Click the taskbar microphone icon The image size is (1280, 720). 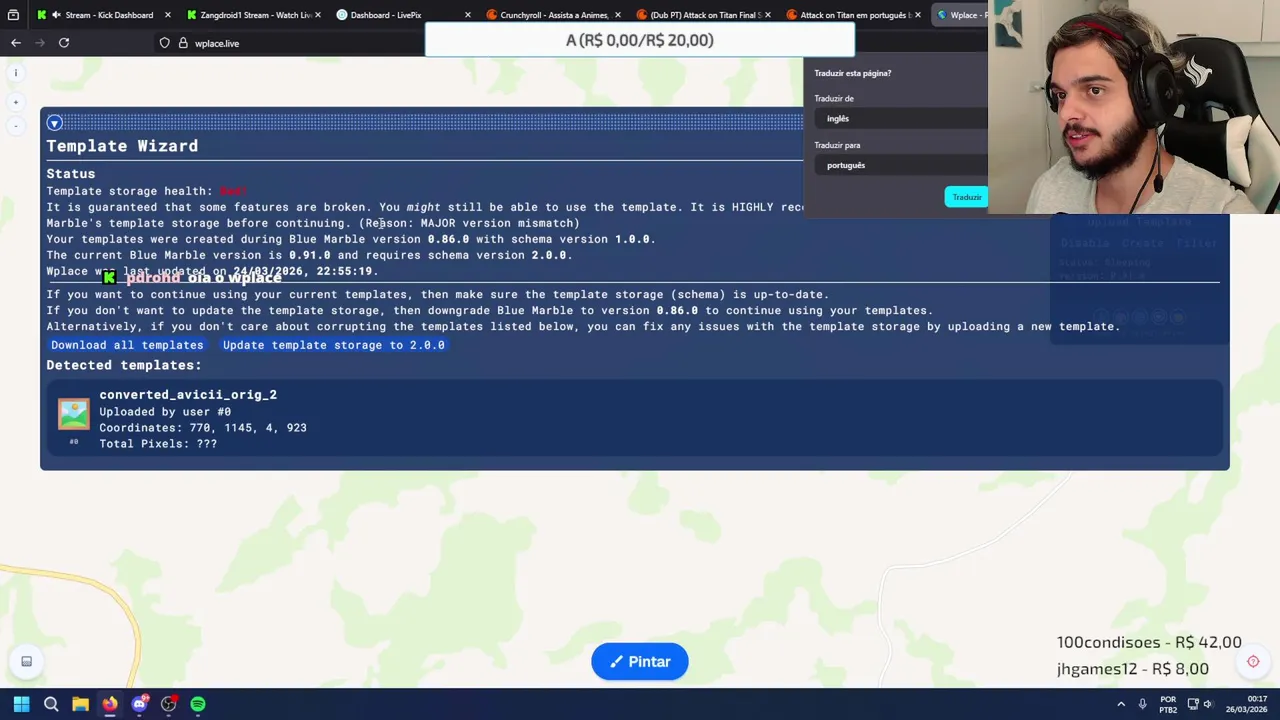point(1142,704)
